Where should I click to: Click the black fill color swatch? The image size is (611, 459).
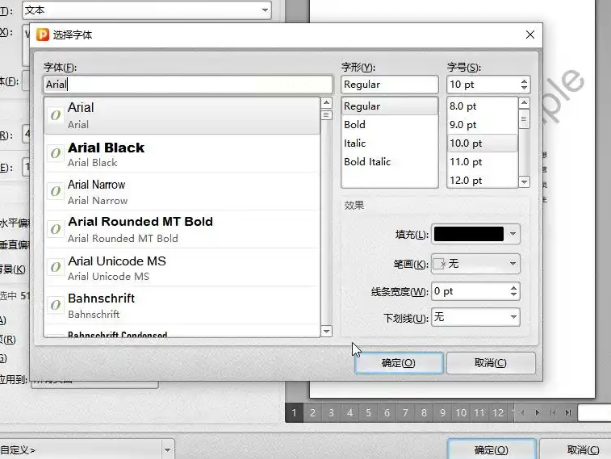(x=469, y=234)
